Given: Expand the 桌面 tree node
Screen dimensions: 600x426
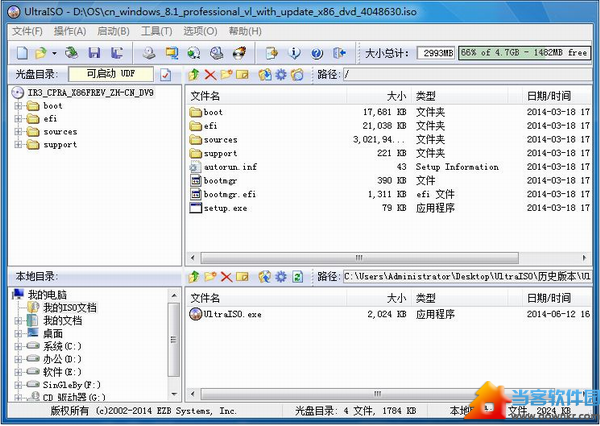Looking at the screenshot, I should point(18,333).
